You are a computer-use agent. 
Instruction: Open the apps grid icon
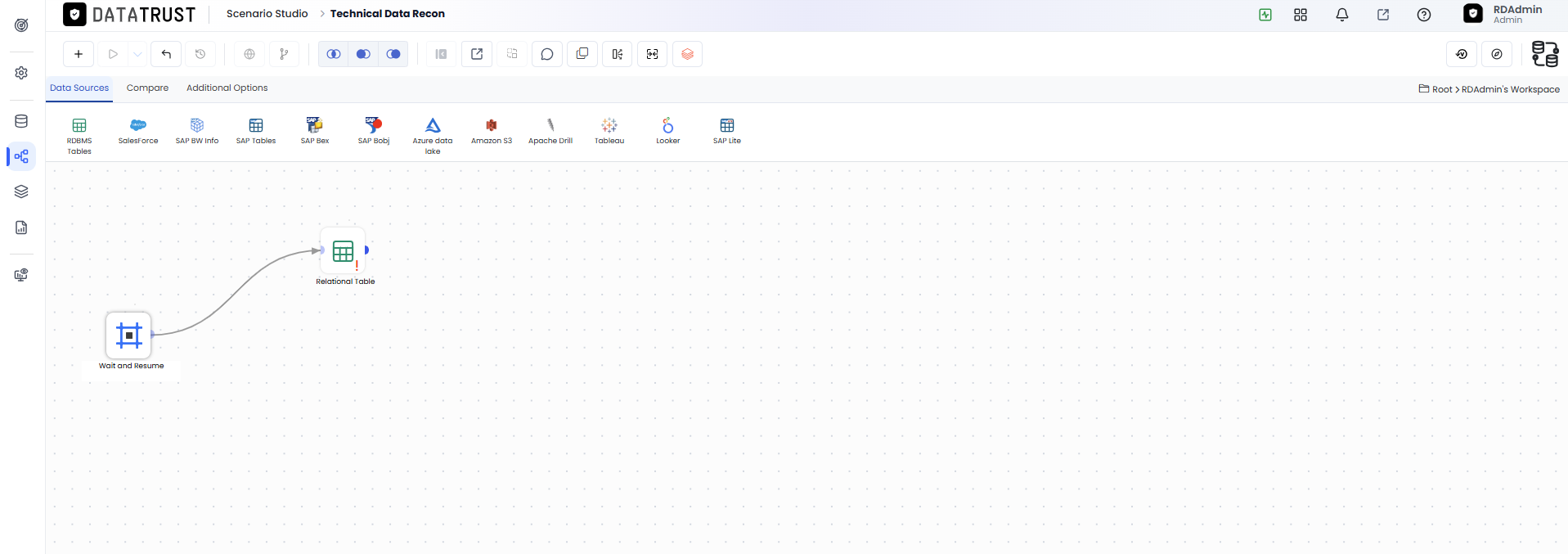[1301, 15]
